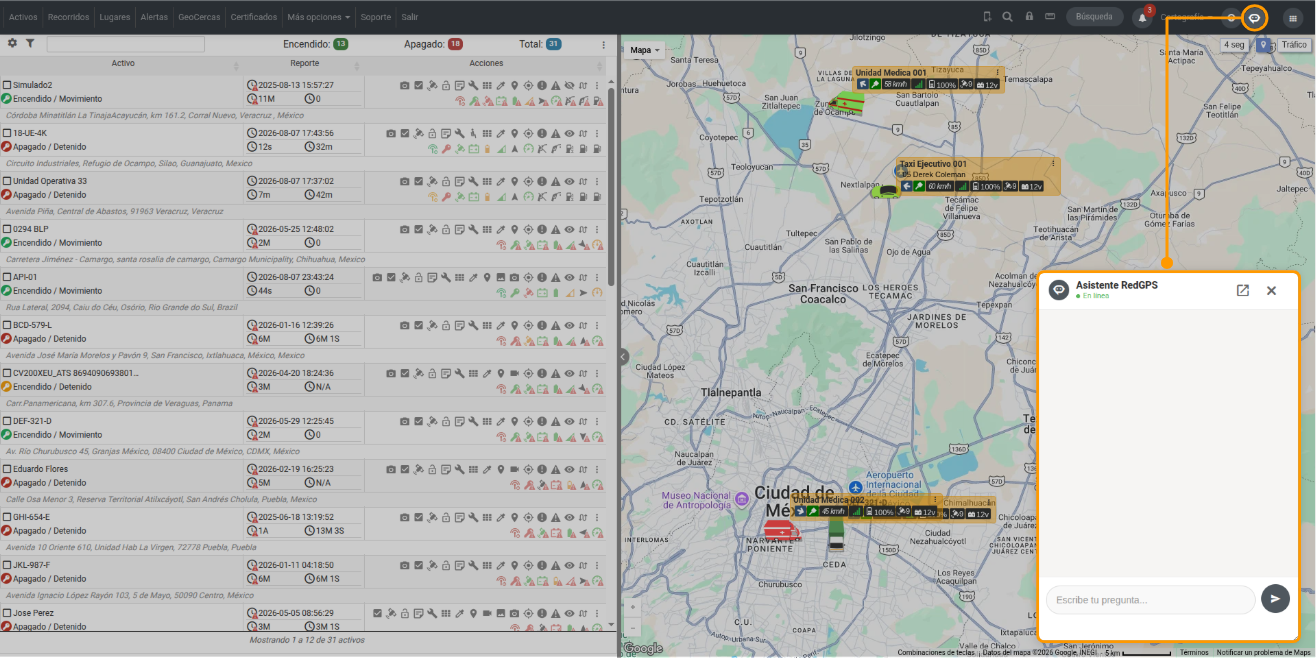Click the Escribe tu pregunta chat field
1316x658 pixels.
click(1150, 600)
